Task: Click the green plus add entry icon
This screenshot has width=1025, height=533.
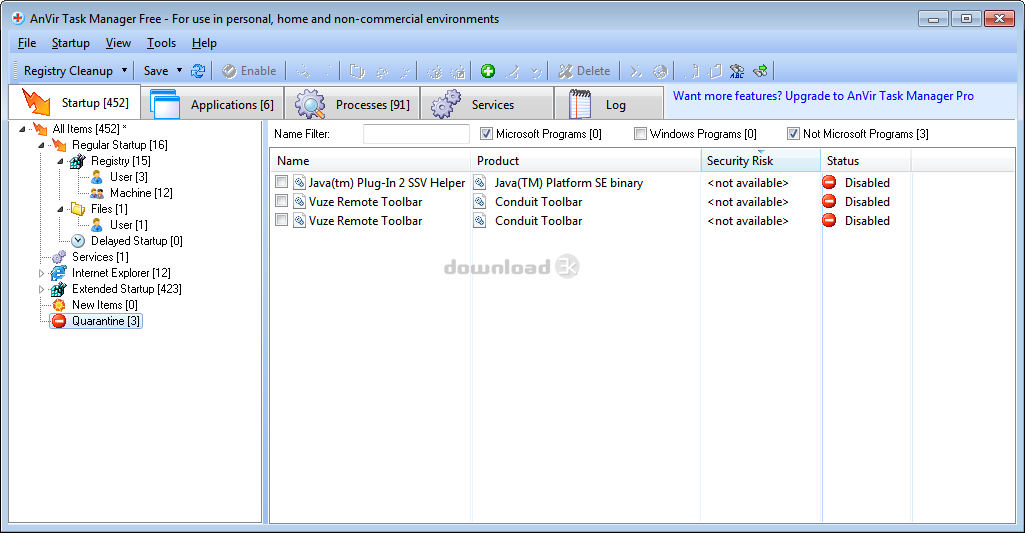Action: click(x=488, y=71)
